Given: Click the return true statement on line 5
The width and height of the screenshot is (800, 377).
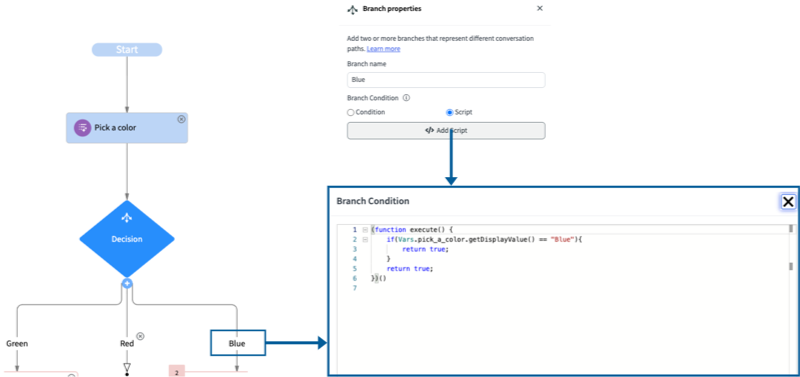Looking at the screenshot, I should [410, 268].
